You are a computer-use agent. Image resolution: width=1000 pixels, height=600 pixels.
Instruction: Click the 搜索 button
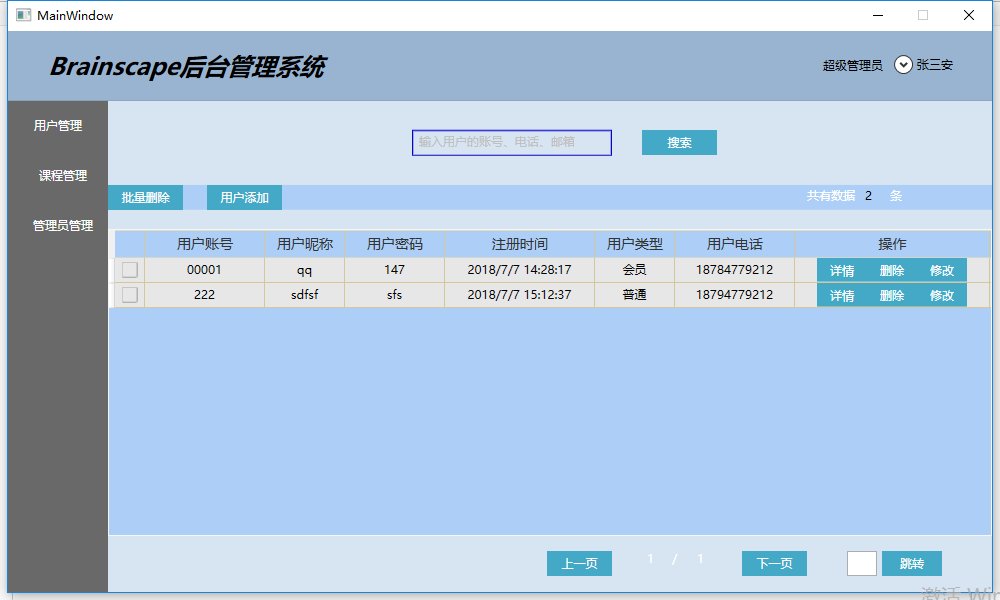point(679,142)
